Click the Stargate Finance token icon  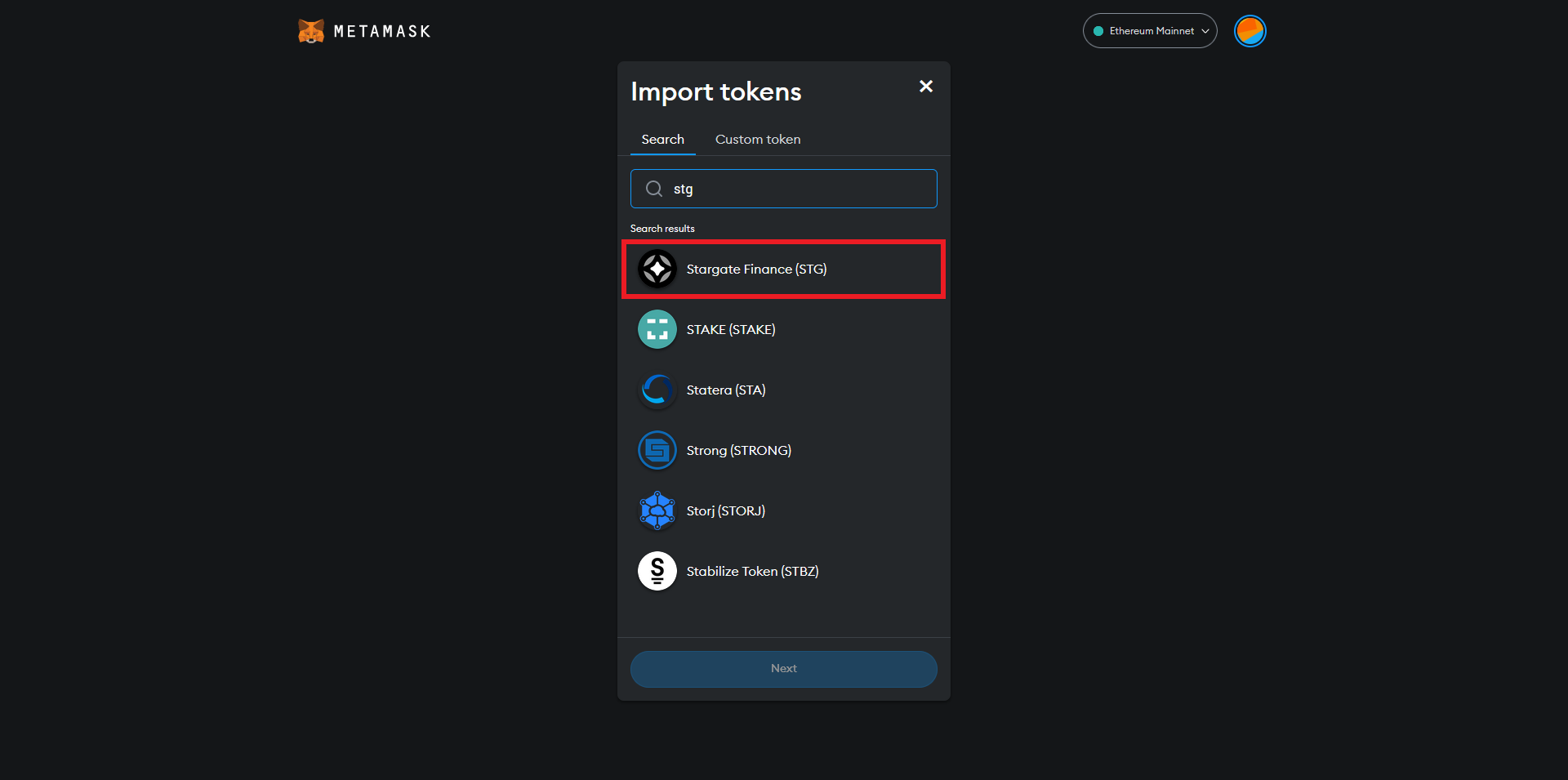pos(657,269)
